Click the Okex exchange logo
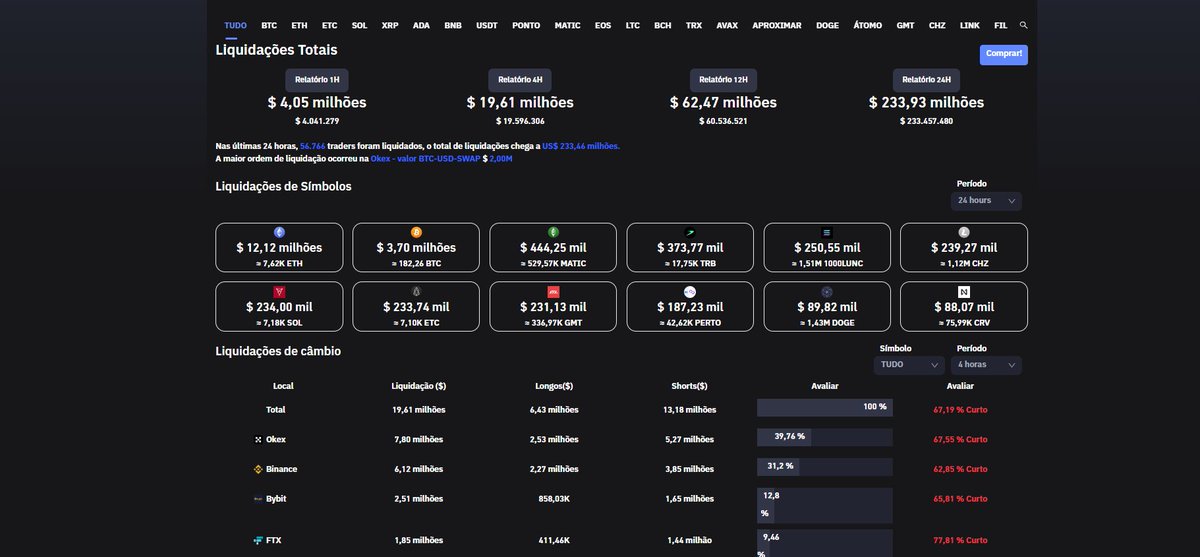Viewport: 1200px width, 557px height. click(258, 439)
